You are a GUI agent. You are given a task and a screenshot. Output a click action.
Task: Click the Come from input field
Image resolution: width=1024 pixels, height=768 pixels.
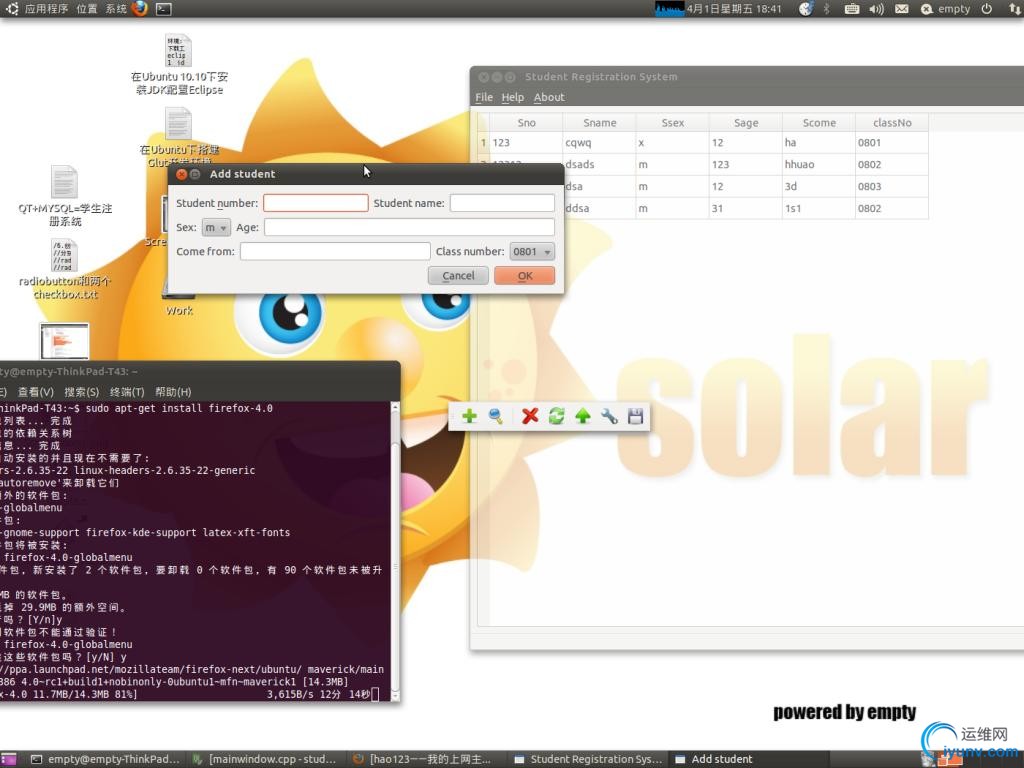pyautogui.click(x=335, y=251)
